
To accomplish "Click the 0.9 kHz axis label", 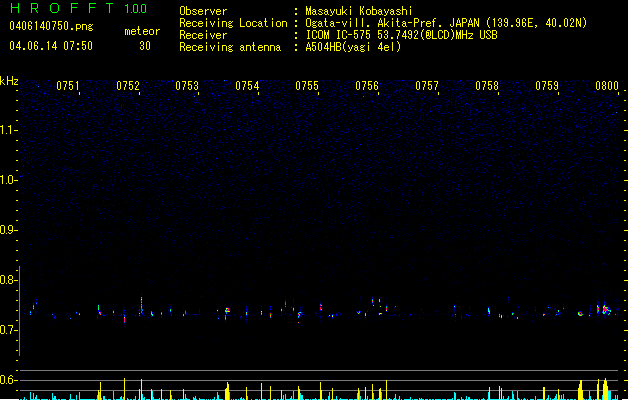I will [x=8, y=230].
